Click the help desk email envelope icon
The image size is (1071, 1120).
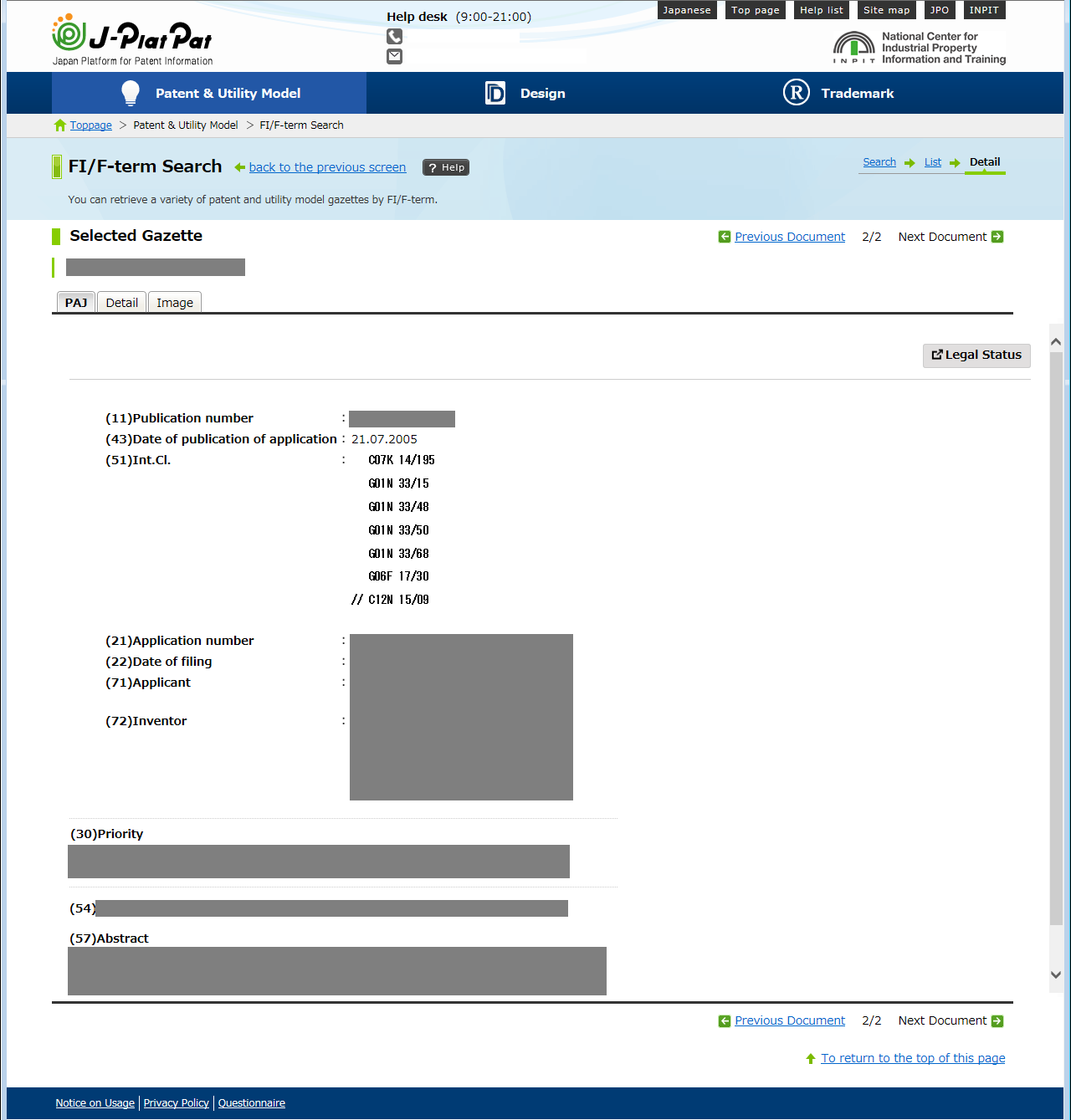click(x=394, y=57)
